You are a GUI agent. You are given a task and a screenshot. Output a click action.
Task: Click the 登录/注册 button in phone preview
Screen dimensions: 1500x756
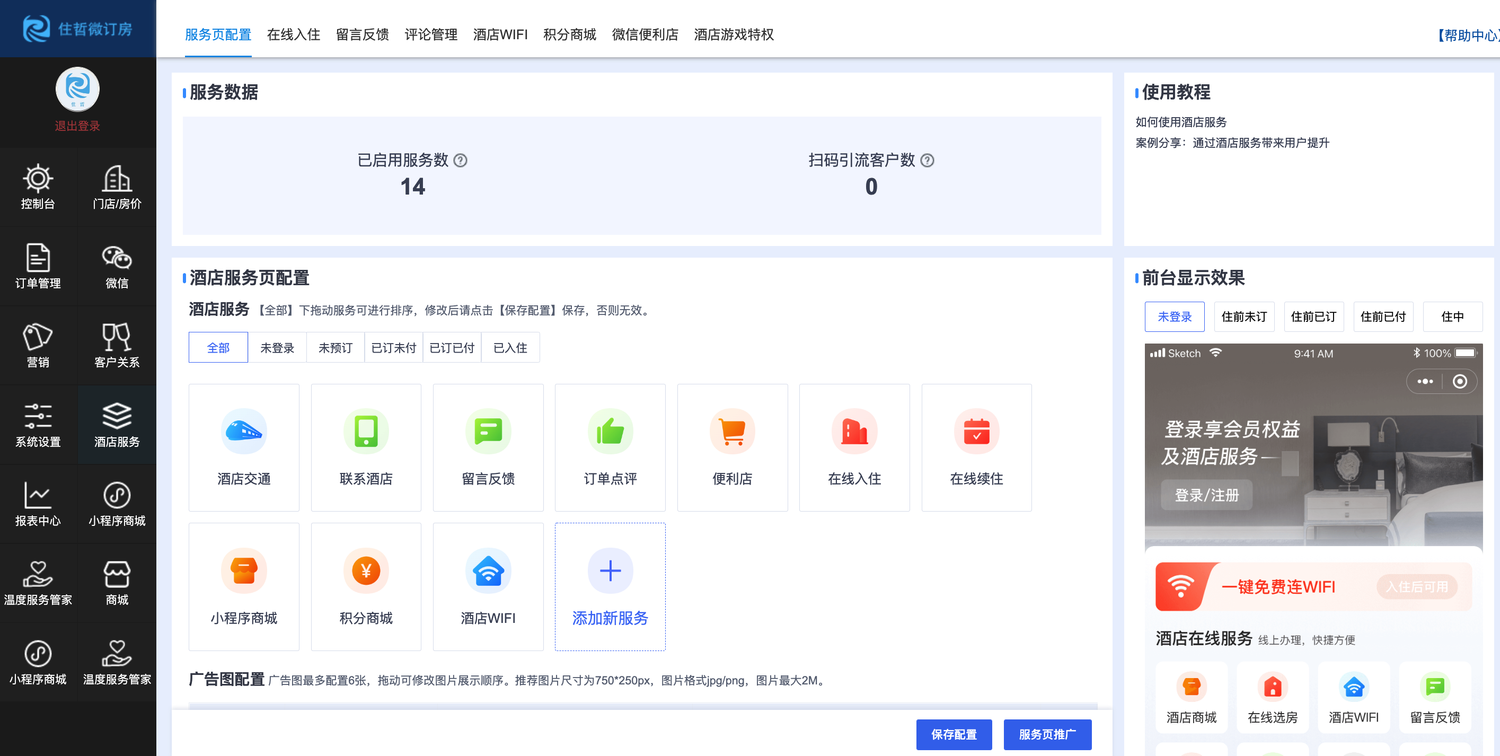pos(1206,495)
